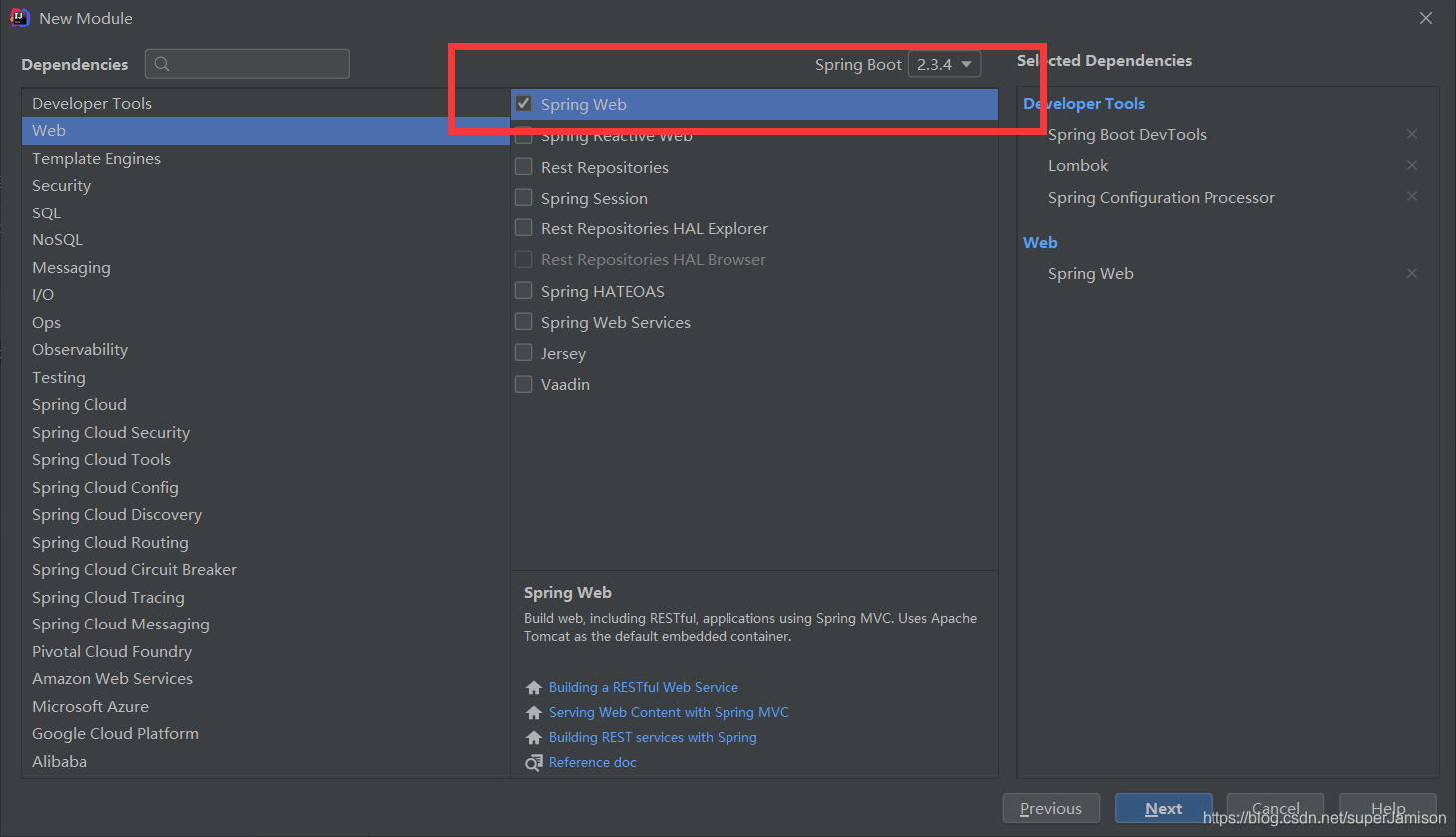The width and height of the screenshot is (1456, 837).
Task: Click home icon beside Building REST services guide
Action: point(534,738)
